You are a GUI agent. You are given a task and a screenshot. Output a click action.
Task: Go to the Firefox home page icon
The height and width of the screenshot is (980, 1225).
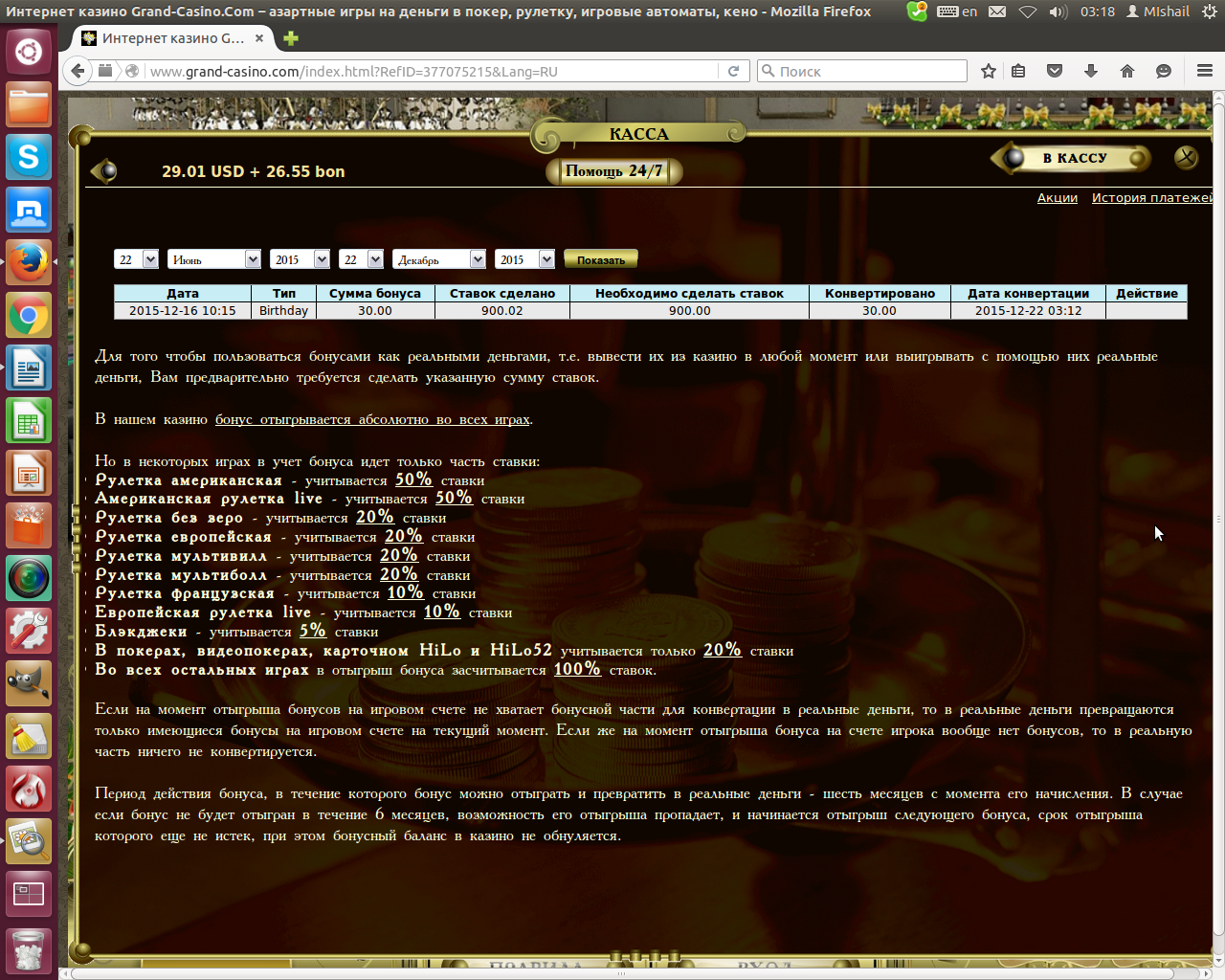point(1127,71)
